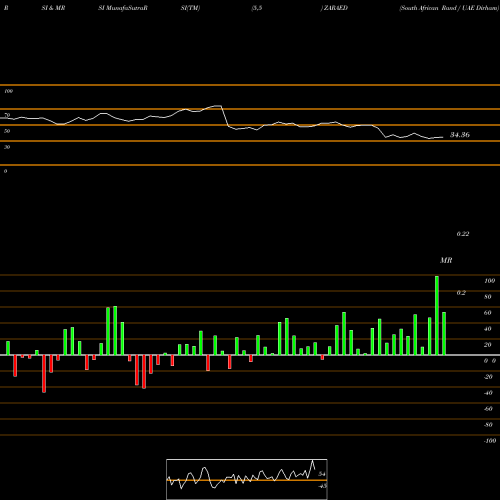
Task: Click the MR histogram axis label -80
Action: coord(488,425)
